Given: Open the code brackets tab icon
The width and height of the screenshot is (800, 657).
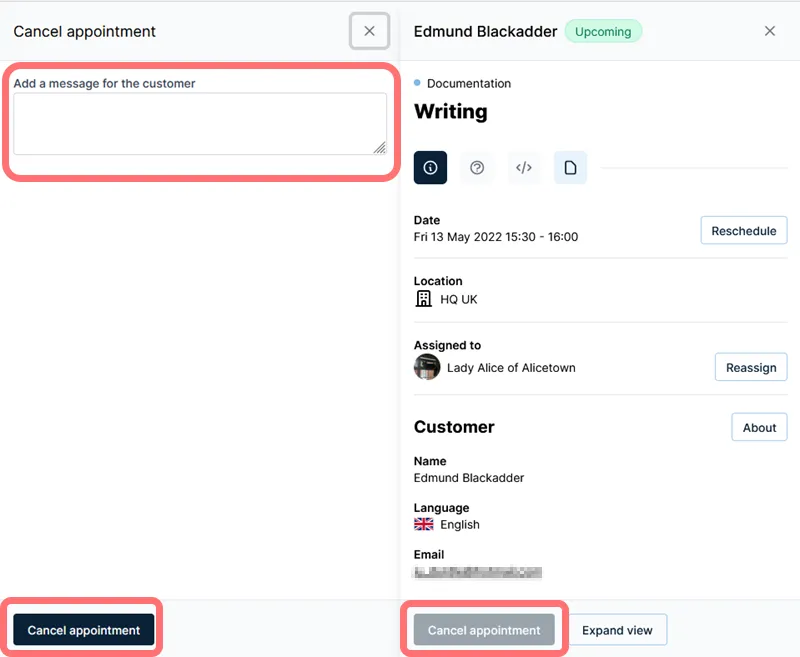Looking at the screenshot, I should coord(524,167).
